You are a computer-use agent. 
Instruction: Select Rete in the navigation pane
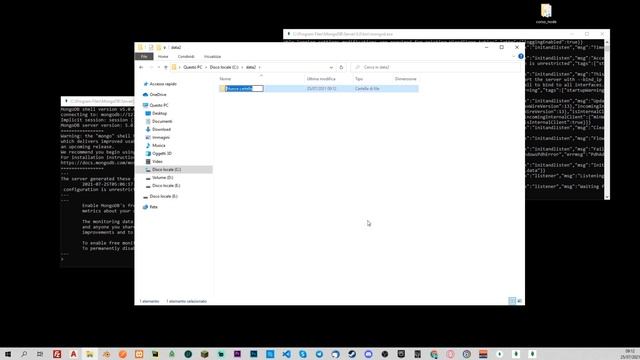pyautogui.click(x=153, y=207)
